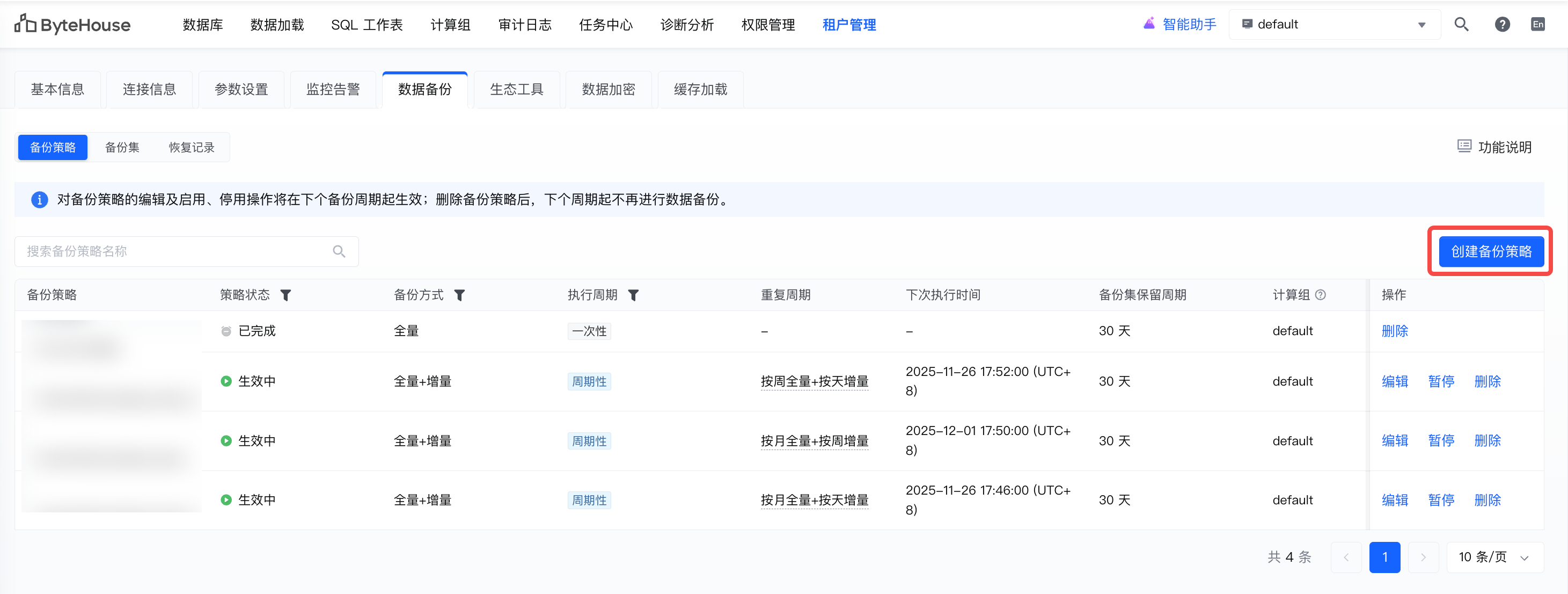This screenshot has height=594, width=1568.
Task: Open the 10 条/页 page size dropdown
Action: tap(1494, 557)
